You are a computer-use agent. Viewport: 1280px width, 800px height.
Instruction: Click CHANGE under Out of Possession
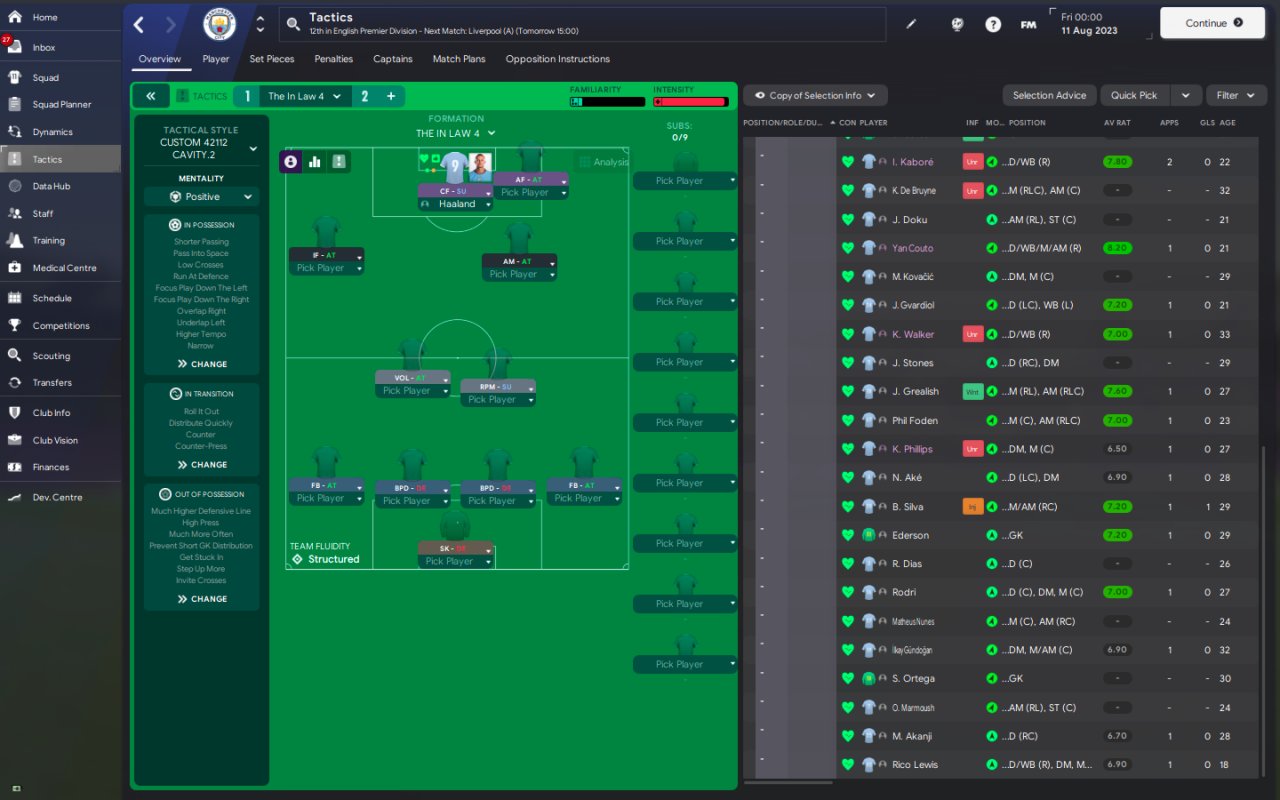(x=202, y=599)
